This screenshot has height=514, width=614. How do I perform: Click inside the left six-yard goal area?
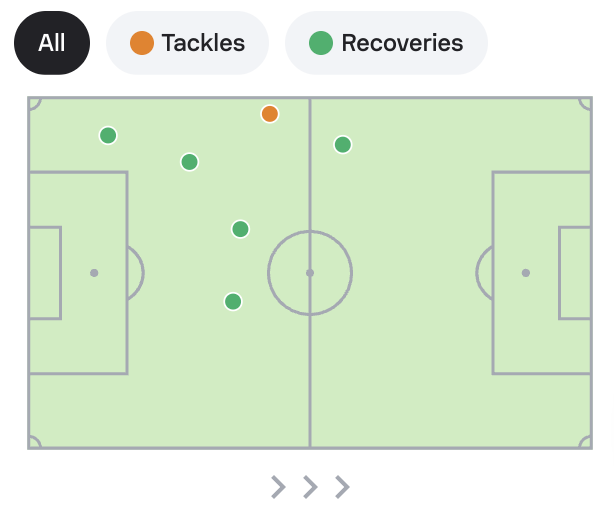45,273
